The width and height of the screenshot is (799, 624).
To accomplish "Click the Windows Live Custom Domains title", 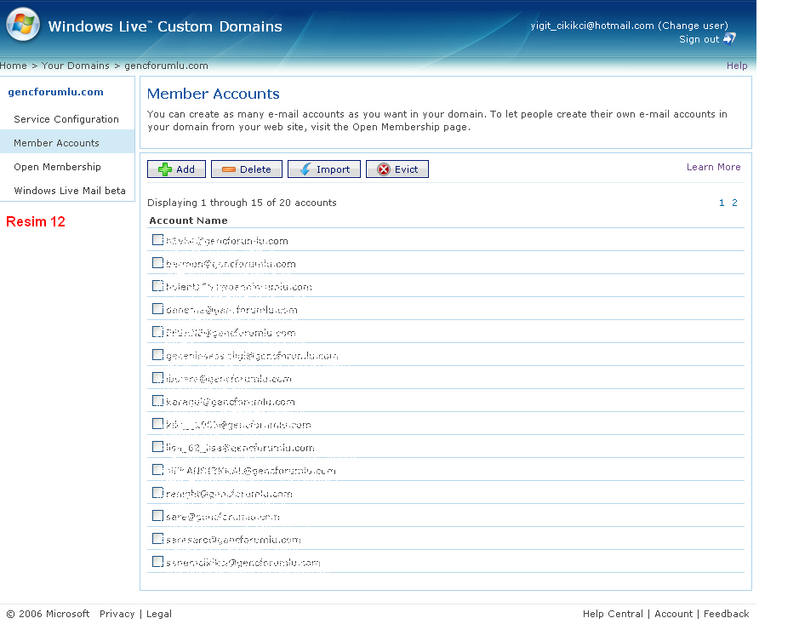I will tap(165, 26).
